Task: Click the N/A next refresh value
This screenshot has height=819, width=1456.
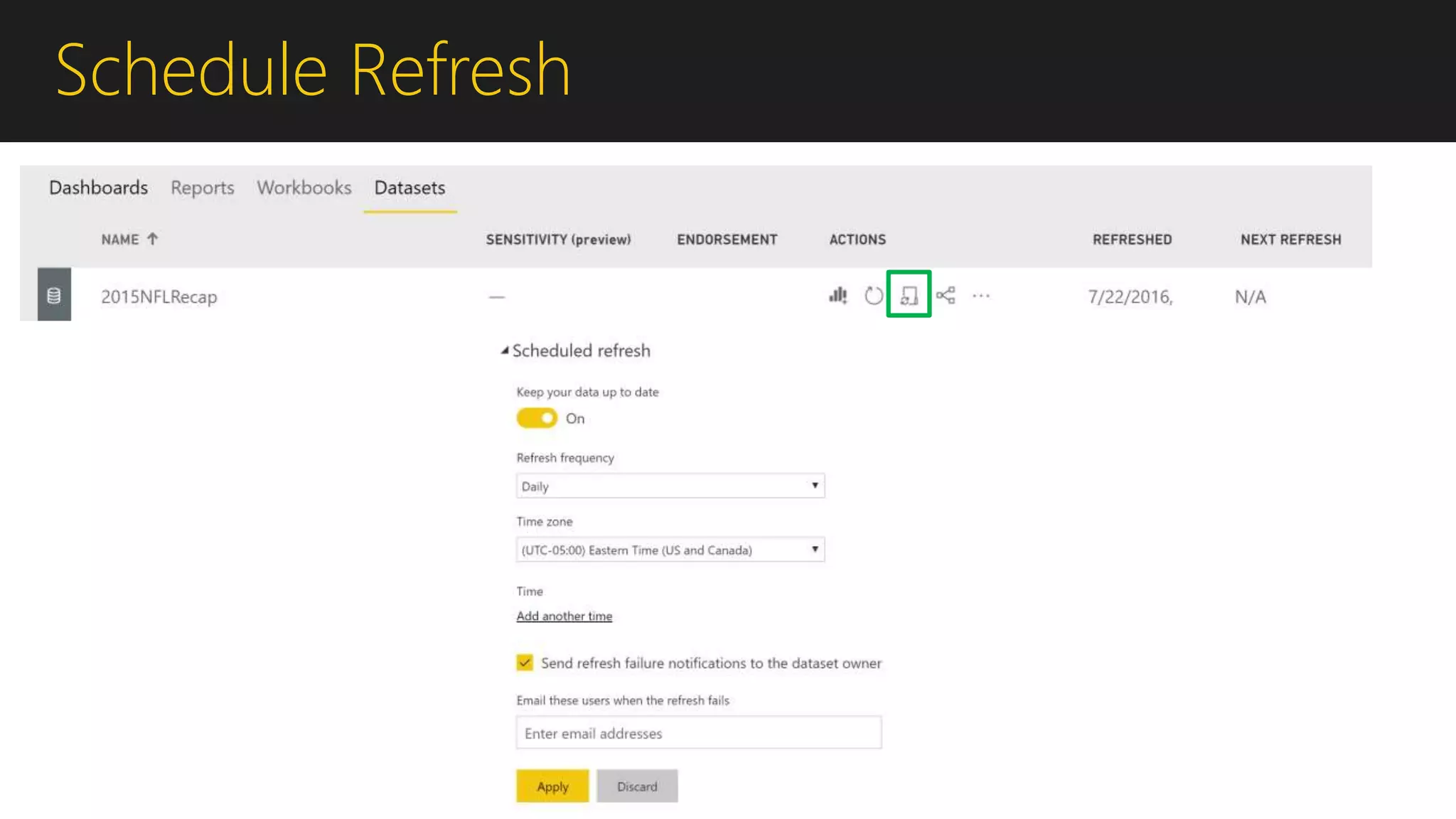Action: 1251,296
